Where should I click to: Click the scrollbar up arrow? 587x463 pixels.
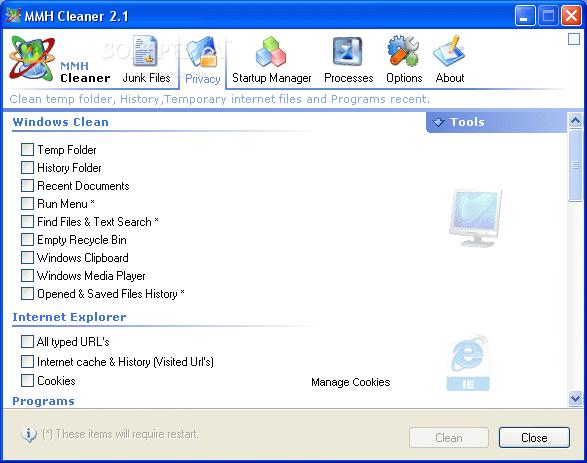575,121
